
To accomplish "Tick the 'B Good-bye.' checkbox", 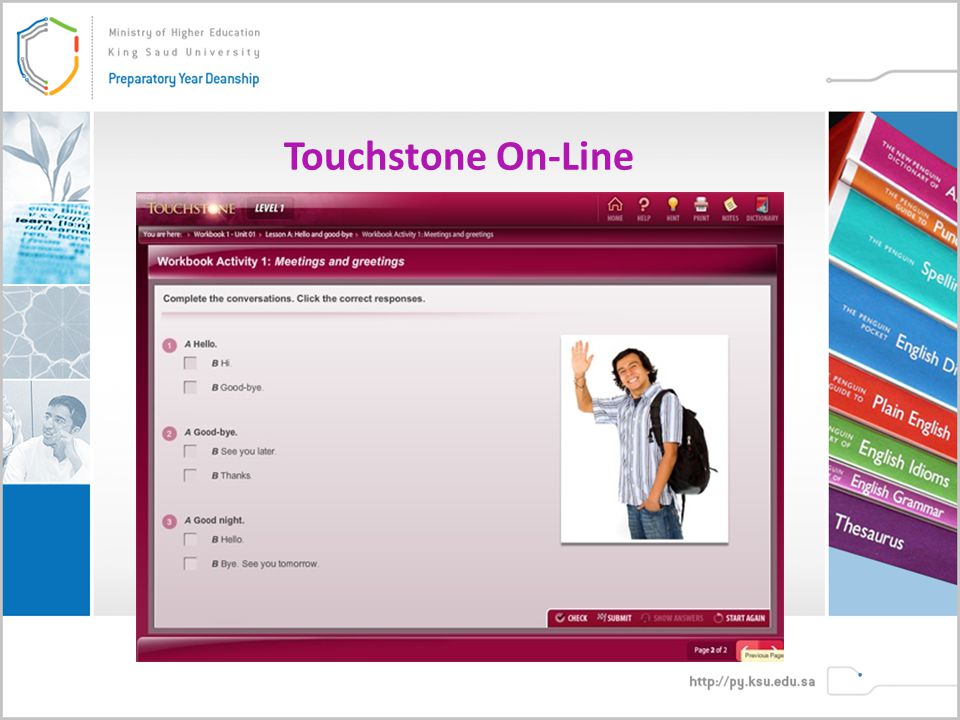I will coord(190,387).
